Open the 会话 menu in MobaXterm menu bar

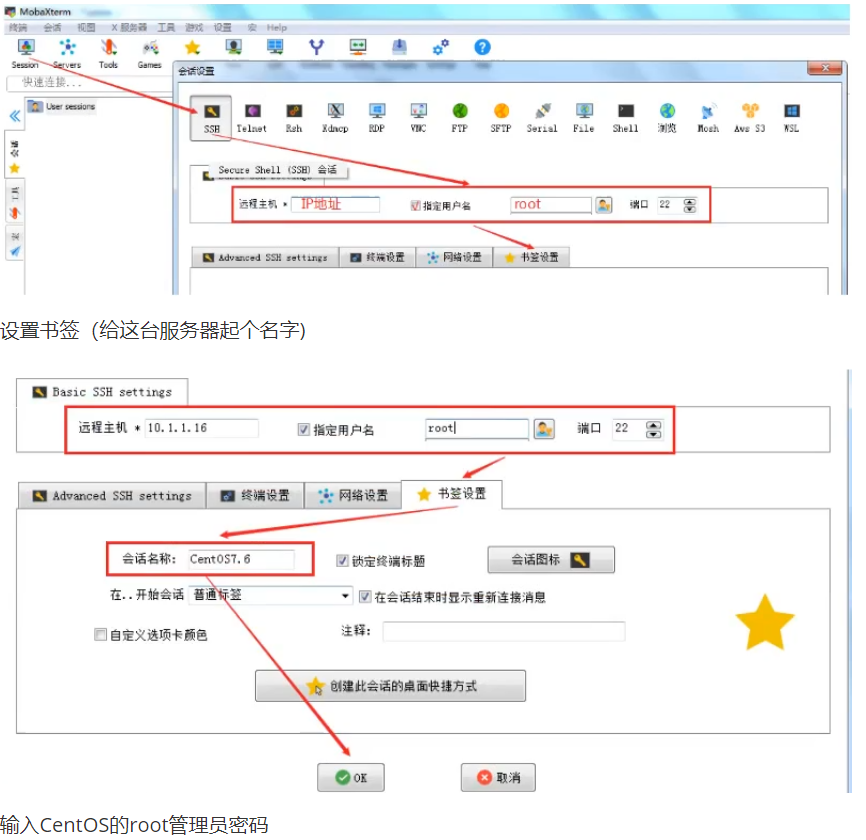(52, 28)
